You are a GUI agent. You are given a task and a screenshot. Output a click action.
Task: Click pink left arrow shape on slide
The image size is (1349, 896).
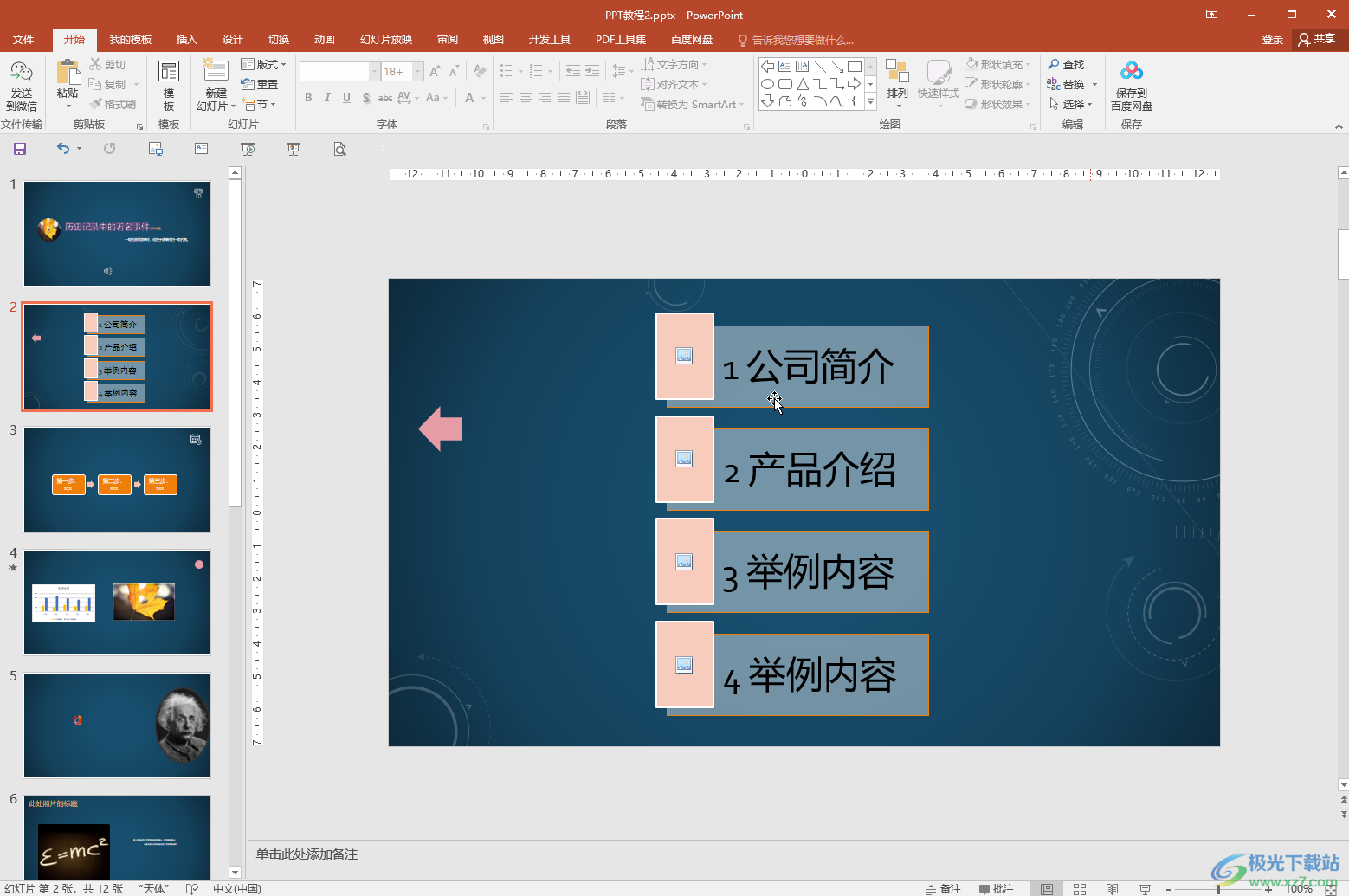pyautogui.click(x=441, y=429)
